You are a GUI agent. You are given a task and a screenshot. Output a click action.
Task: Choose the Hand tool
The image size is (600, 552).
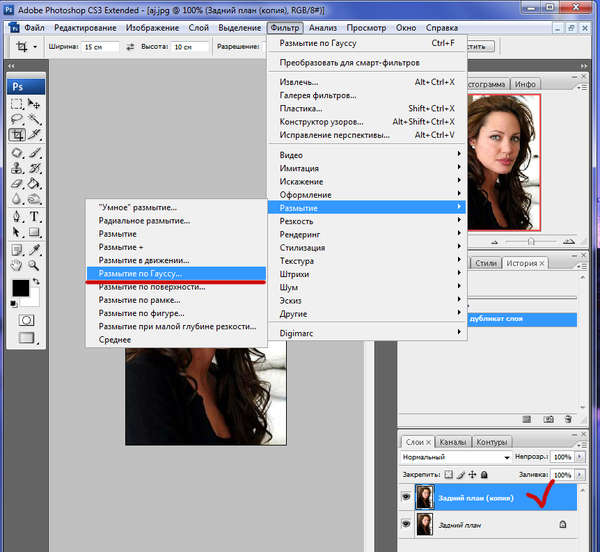pos(17,265)
